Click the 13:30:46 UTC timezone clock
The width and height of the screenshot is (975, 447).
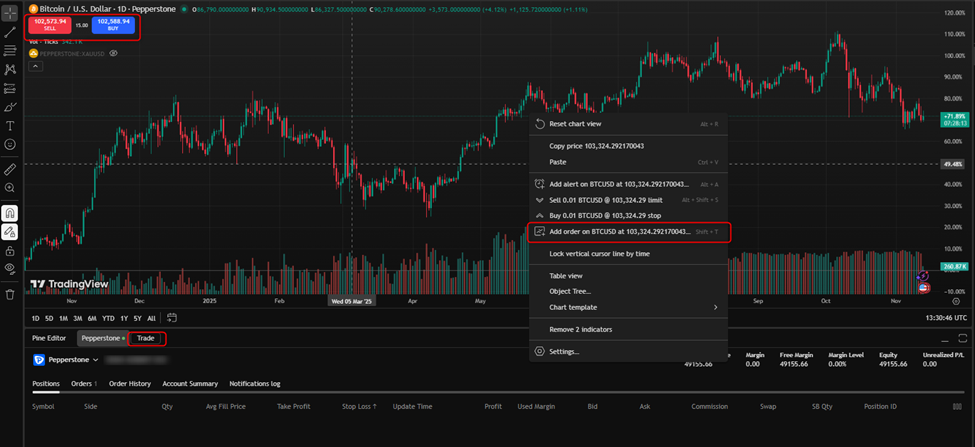click(x=946, y=318)
